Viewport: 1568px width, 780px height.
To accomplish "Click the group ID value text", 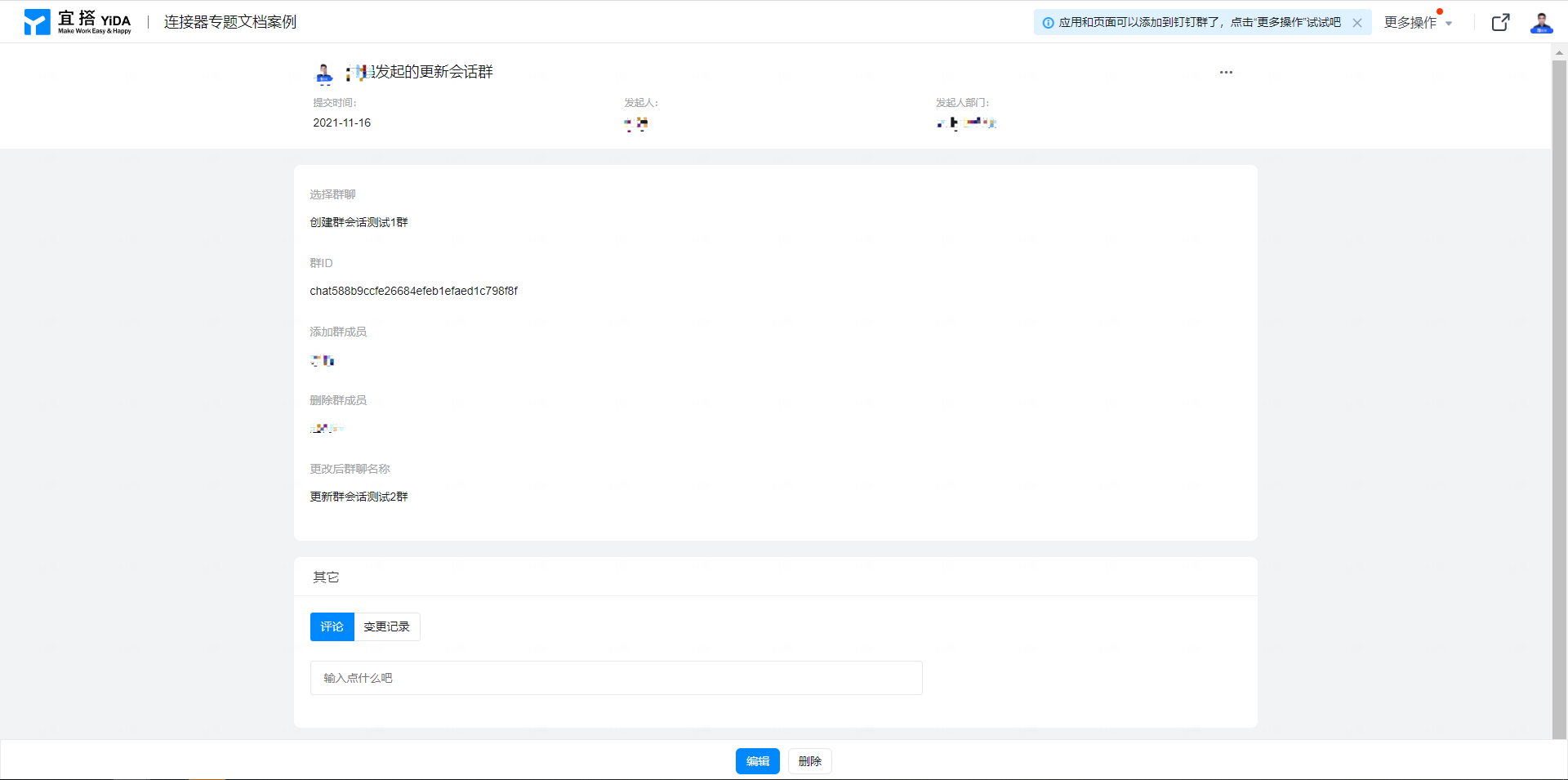I will pyautogui.click(x=413, y=291).
